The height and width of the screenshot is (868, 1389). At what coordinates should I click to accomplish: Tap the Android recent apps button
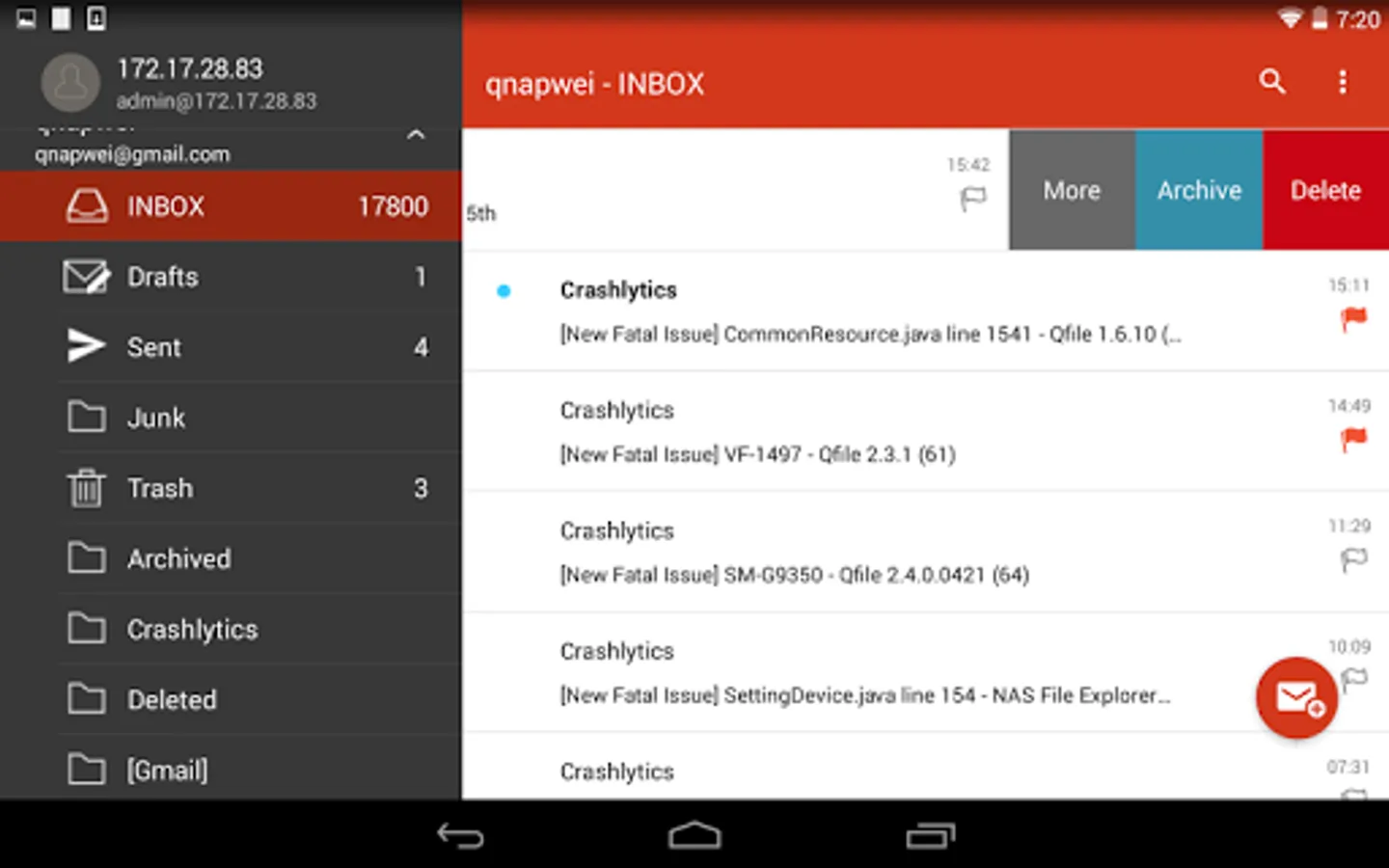(x=930, y=835)
